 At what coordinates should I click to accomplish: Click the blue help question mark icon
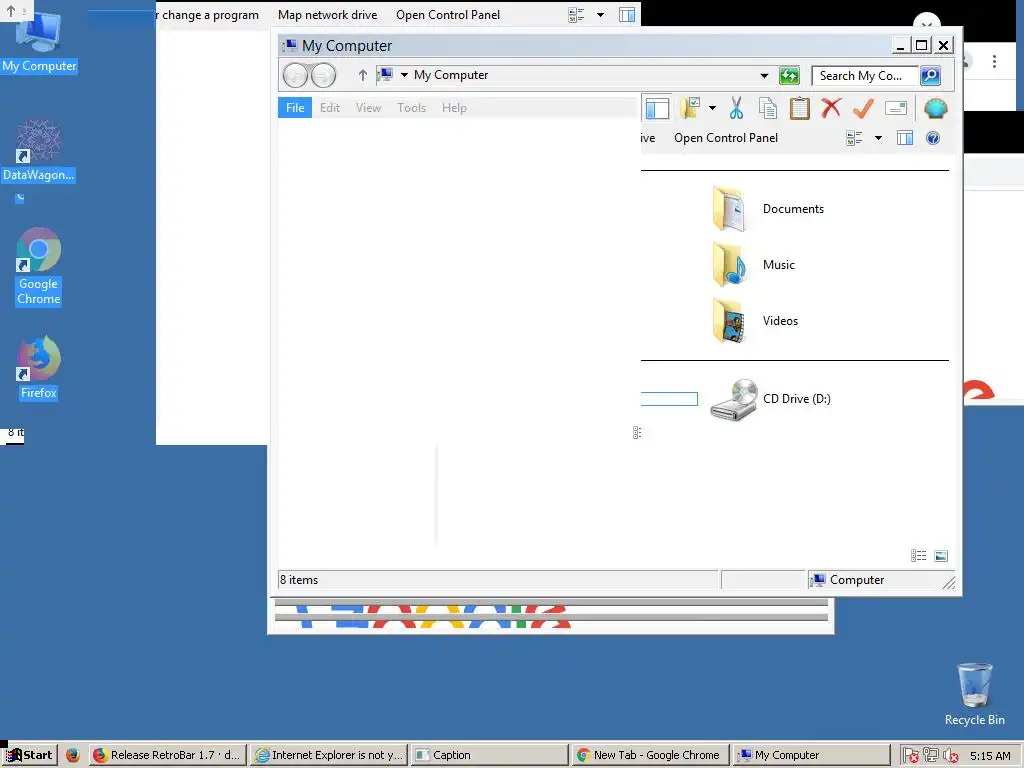click(933, 138)
